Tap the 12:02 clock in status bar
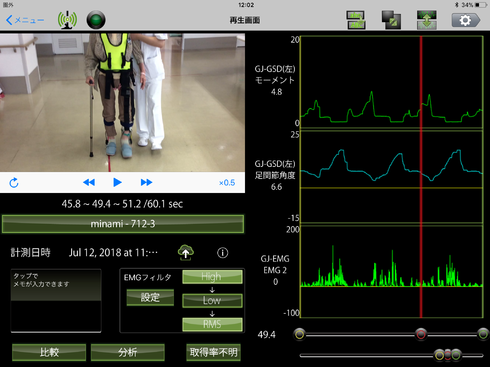This screenshot has height=367, width=490. [246, 5]
